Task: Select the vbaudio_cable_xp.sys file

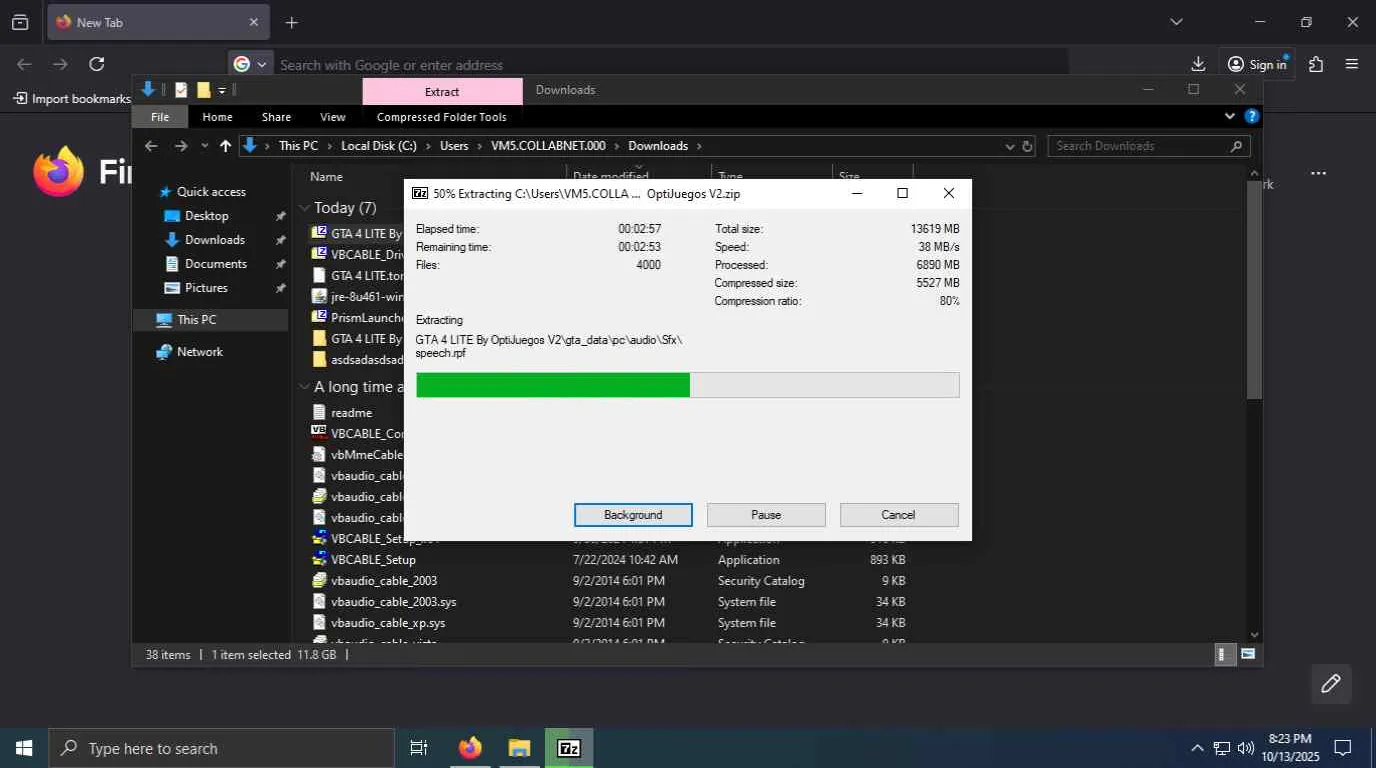Action: point(388,623)
